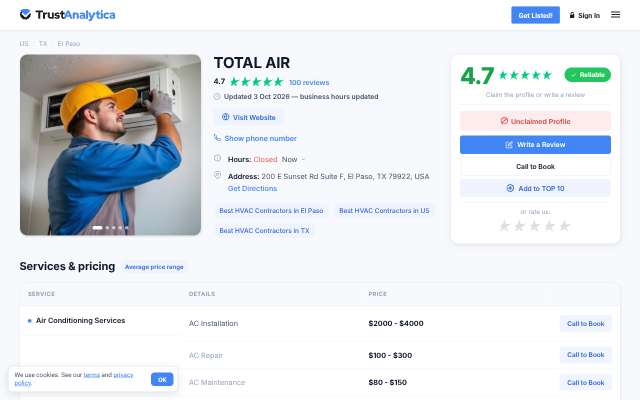Expand the business hours dropdown arrow
The image size is (640, 400).
click(303, 159)
